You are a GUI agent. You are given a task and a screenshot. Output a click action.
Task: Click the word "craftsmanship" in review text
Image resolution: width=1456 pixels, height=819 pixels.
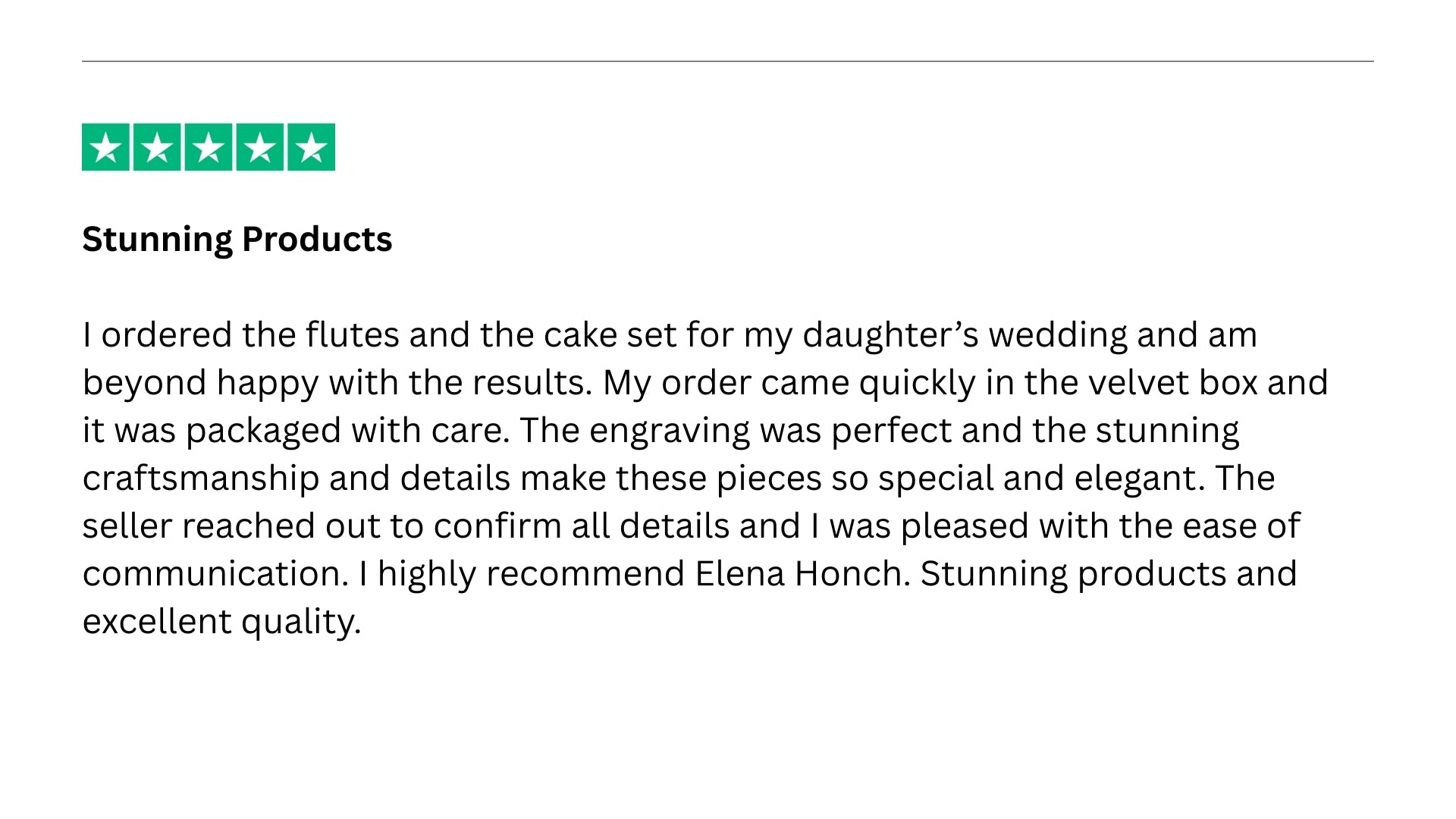coord(200,479)
